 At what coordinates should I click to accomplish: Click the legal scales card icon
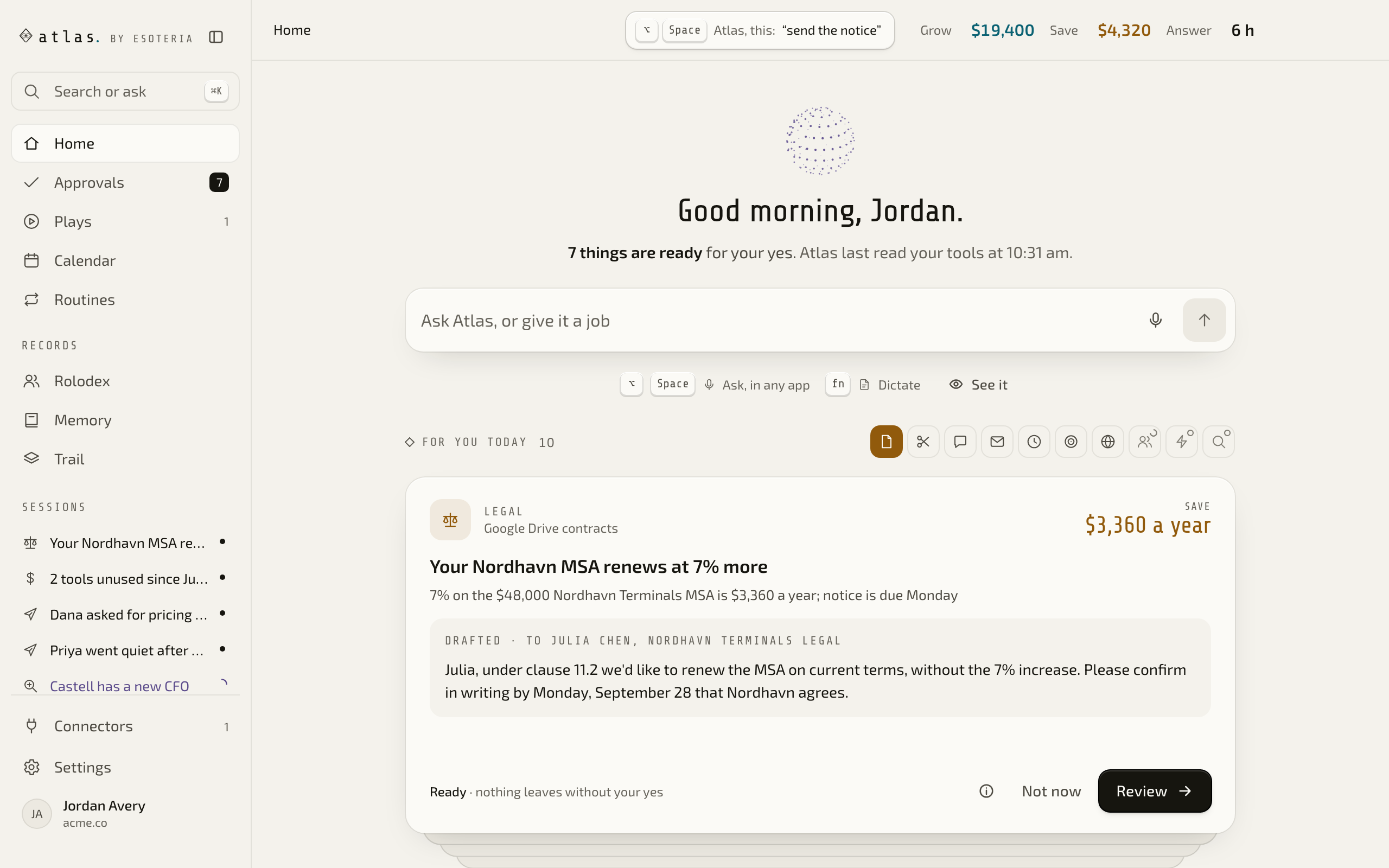[450, 520]
